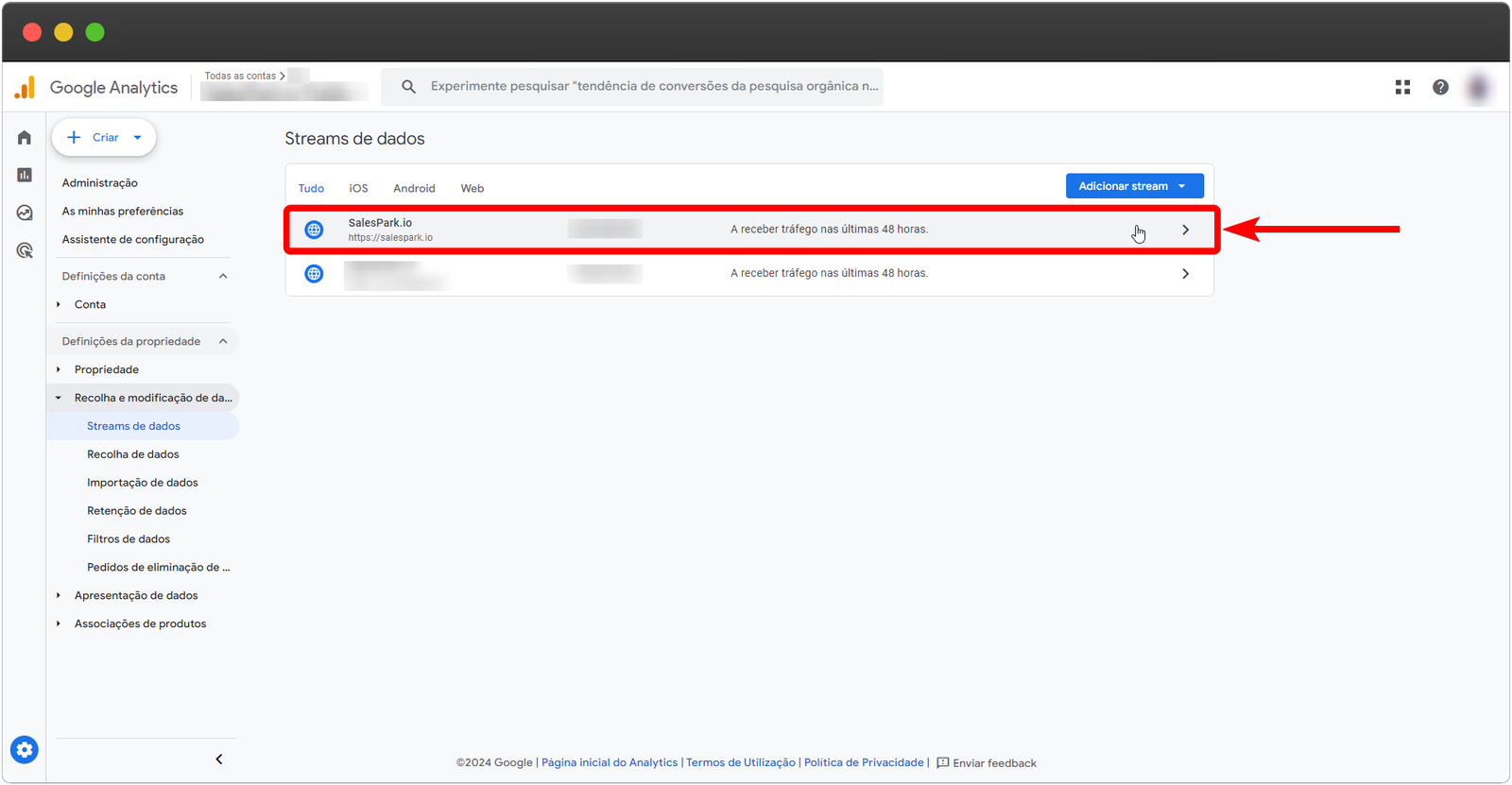This screenshot has width=1512, height=785.
Task: Open the Termos de Utilização link
Action: pos(741,762)
